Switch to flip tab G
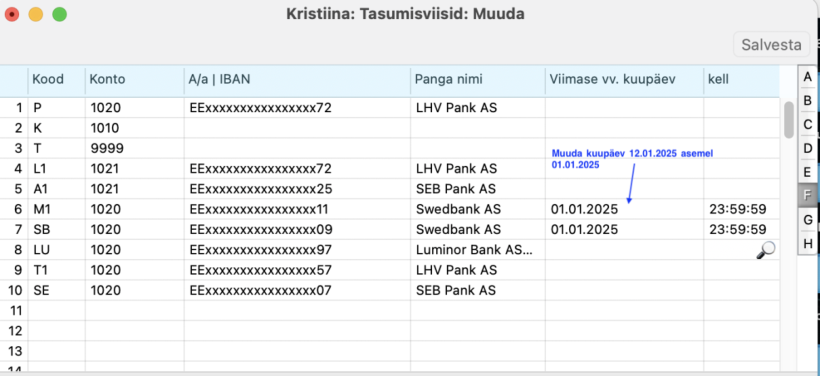Screen dimensions: 820x376 point(807,219)
